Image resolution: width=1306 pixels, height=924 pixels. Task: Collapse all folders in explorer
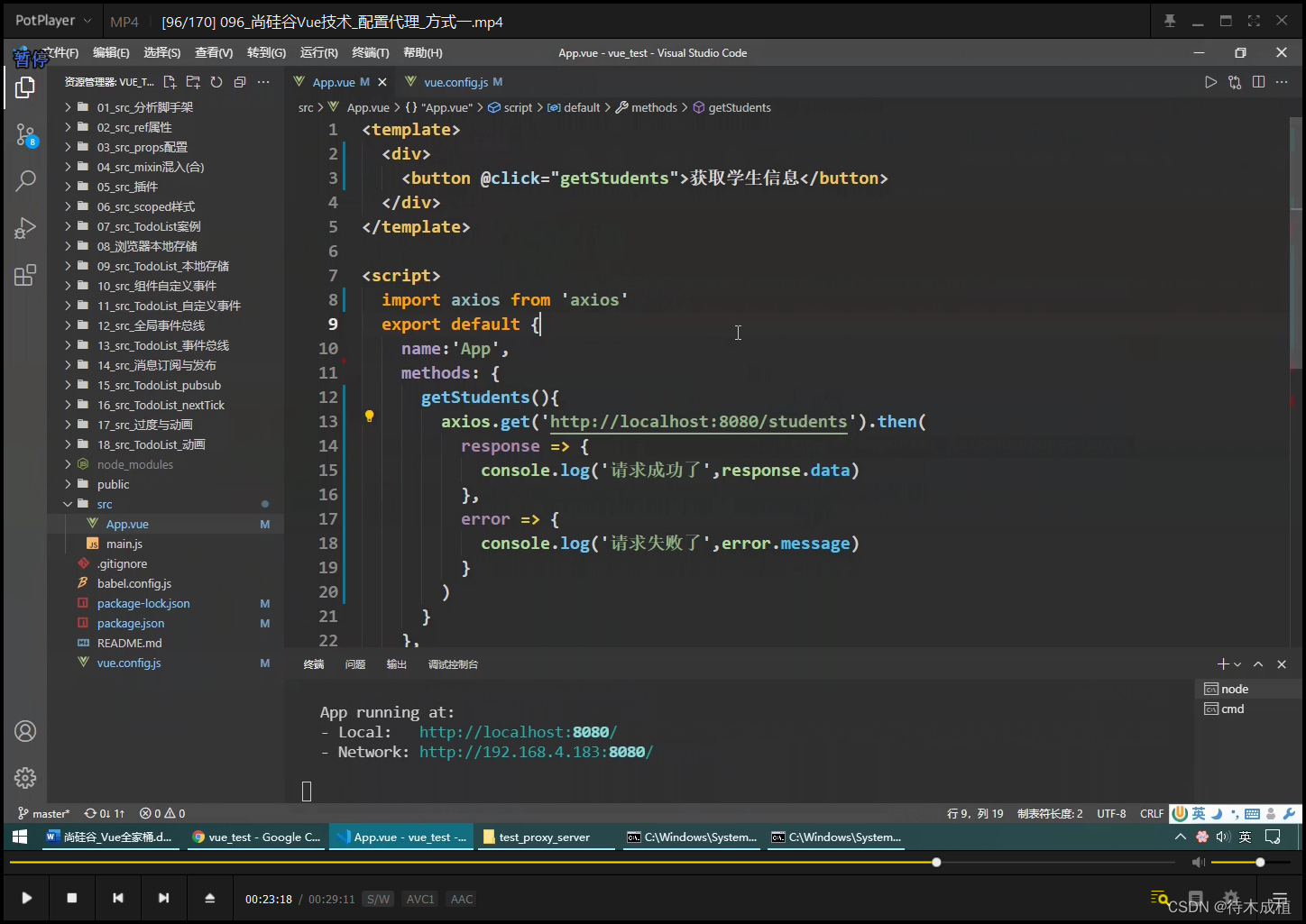pos(240,82)
